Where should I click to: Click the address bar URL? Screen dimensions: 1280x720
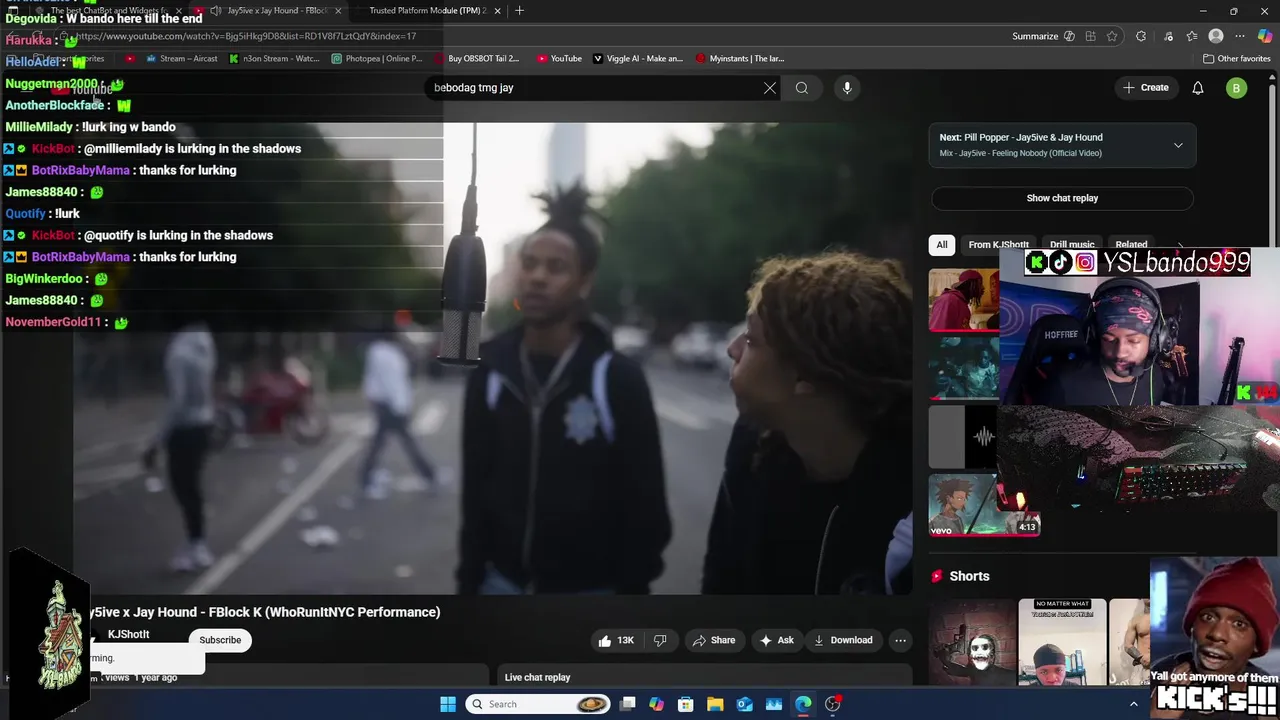tap(245, 36)
